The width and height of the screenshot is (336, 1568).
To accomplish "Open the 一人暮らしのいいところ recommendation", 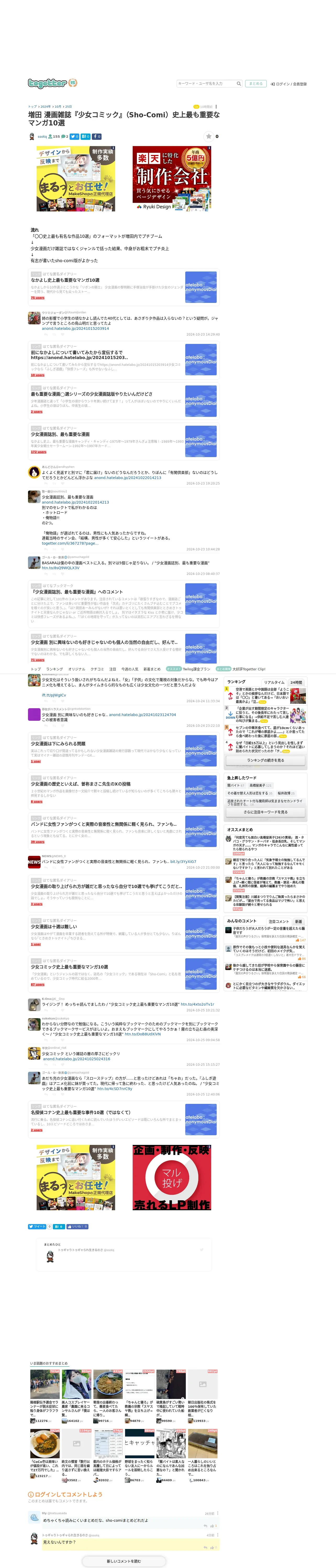I will (x=203, y=1455).
